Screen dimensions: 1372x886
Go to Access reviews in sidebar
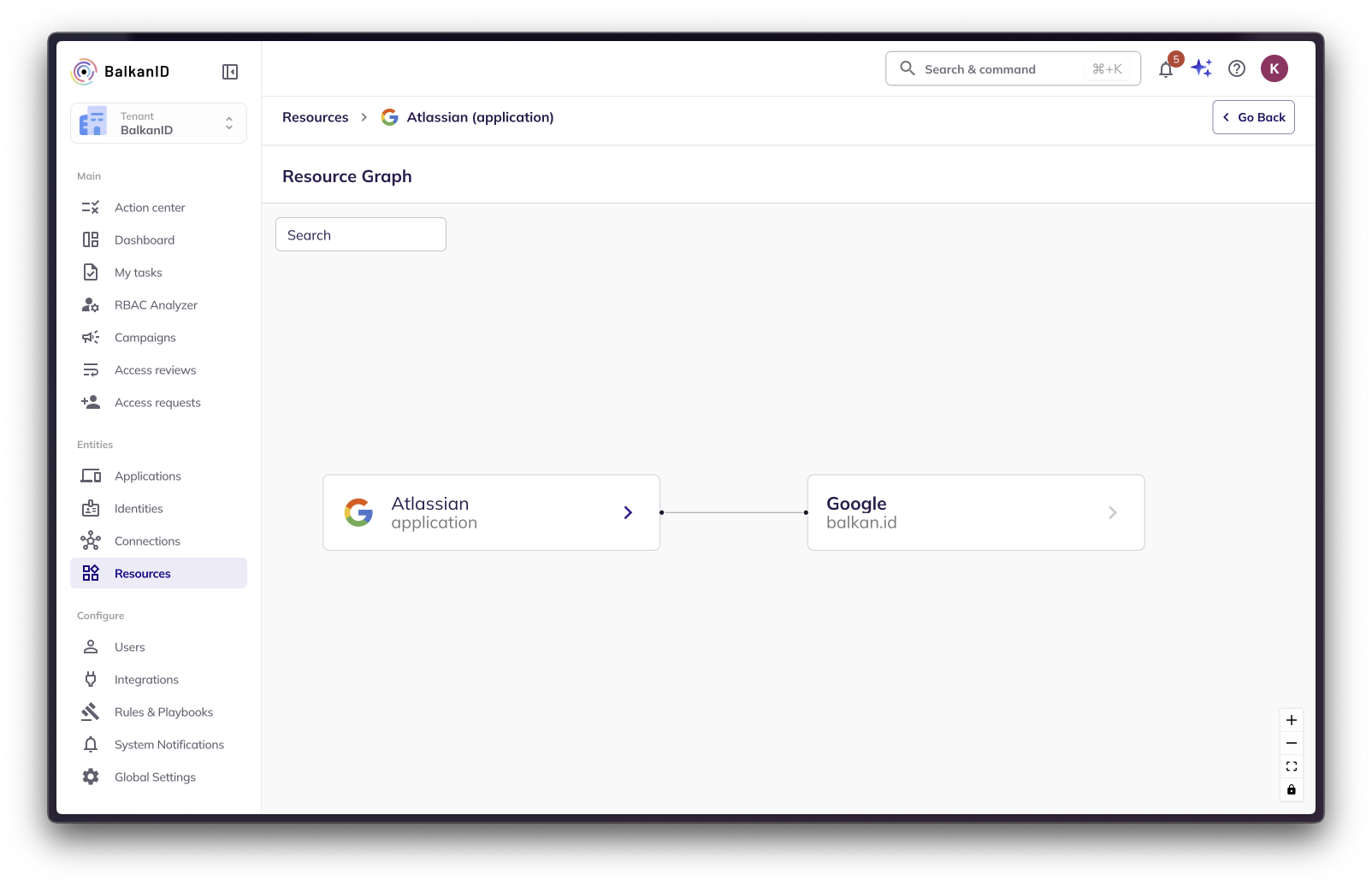(x=155, y=370)
